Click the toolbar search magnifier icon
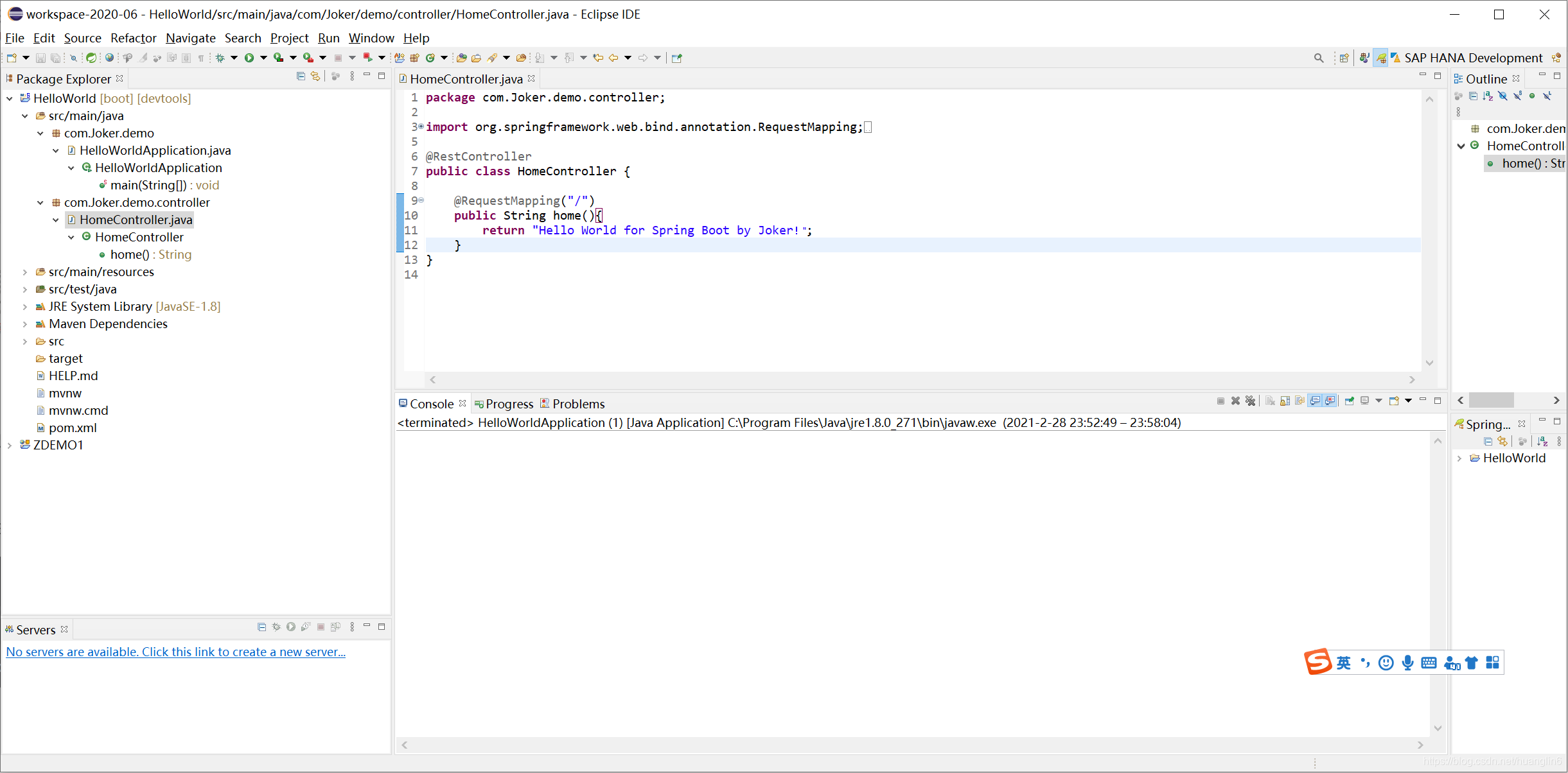The height and width of the screenshot is (773, 1568). (1319, 58)
